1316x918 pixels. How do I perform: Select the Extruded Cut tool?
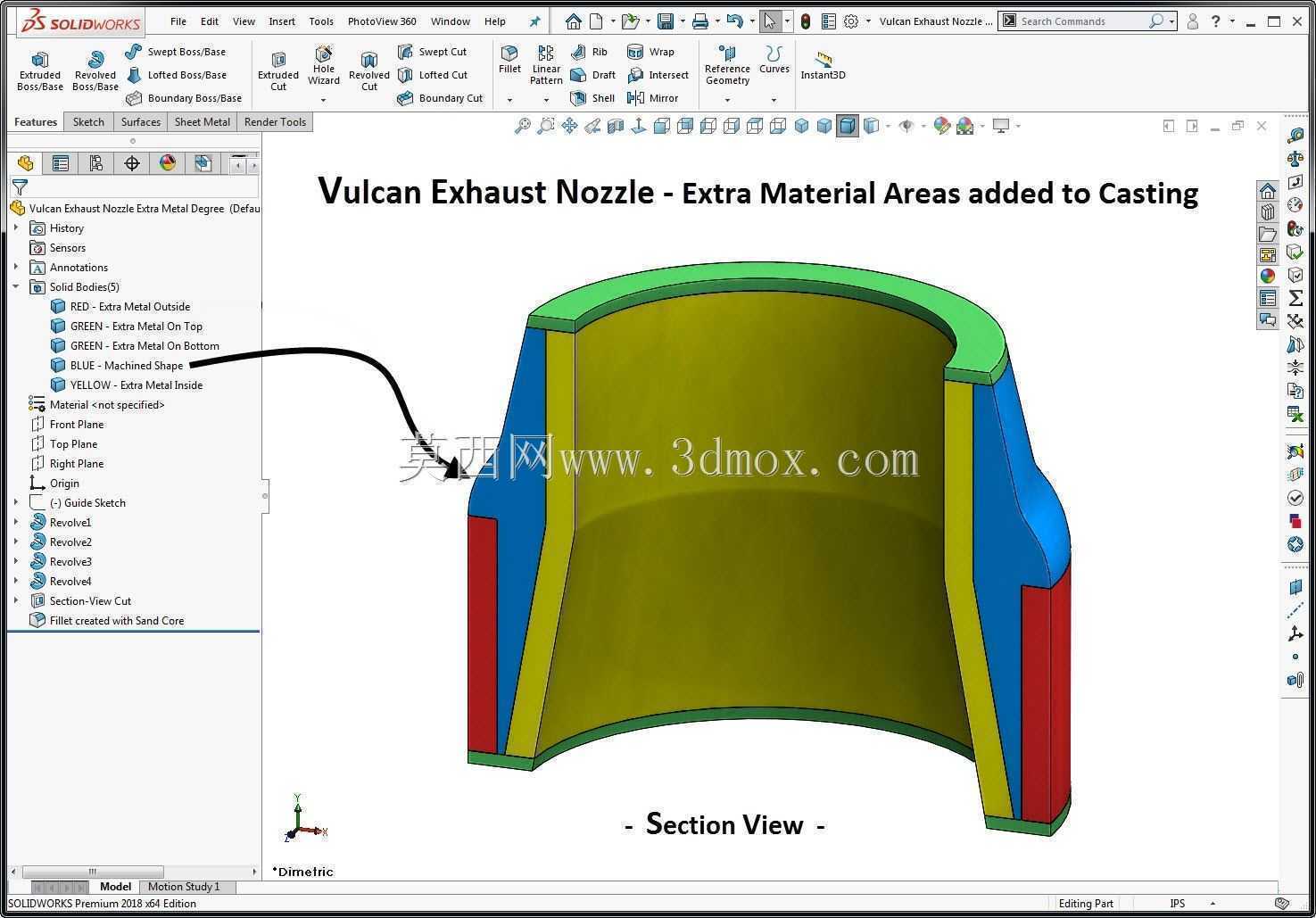(278, 70)
